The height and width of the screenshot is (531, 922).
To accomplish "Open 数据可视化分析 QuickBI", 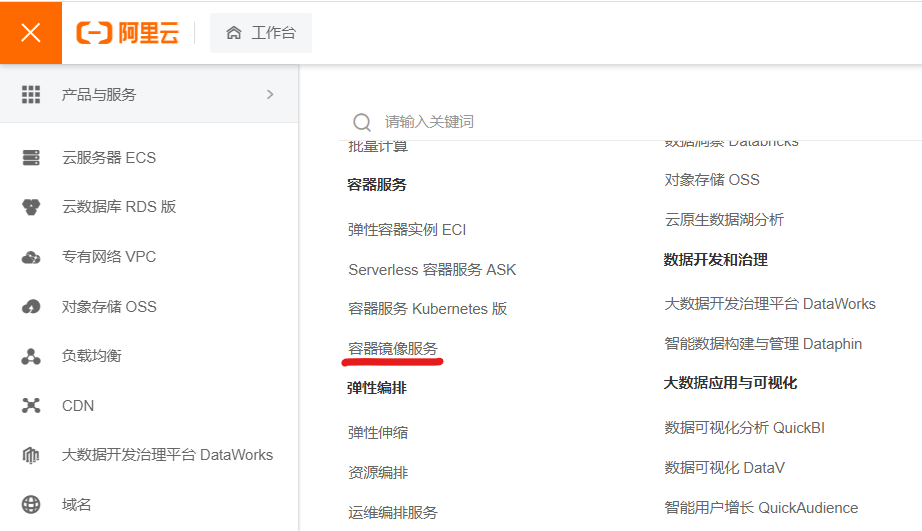I will tap(744, 428).
